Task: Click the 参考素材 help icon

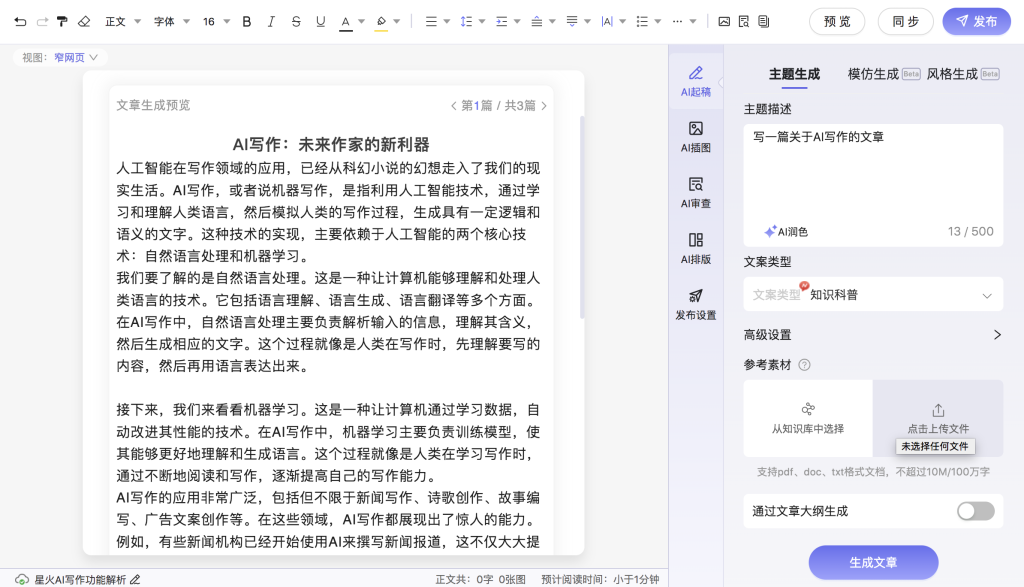Action: (x=805, y=365)
